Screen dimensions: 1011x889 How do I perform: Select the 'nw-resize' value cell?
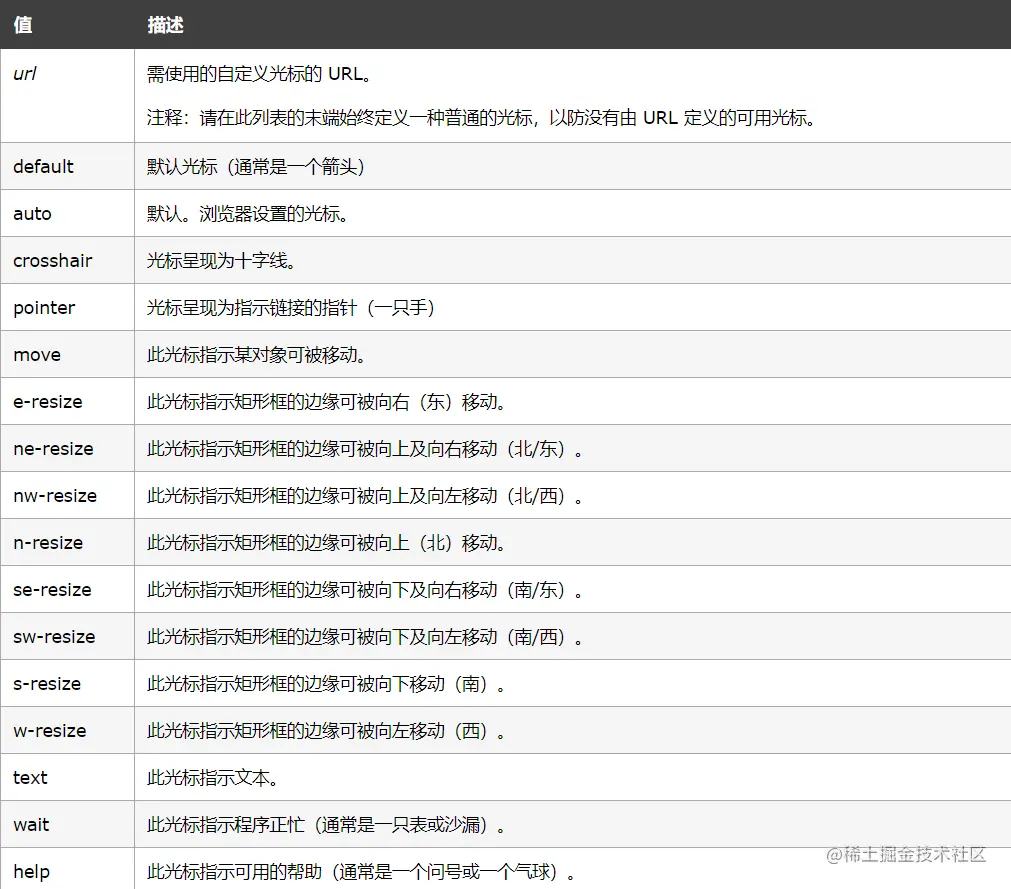(67, 496)
